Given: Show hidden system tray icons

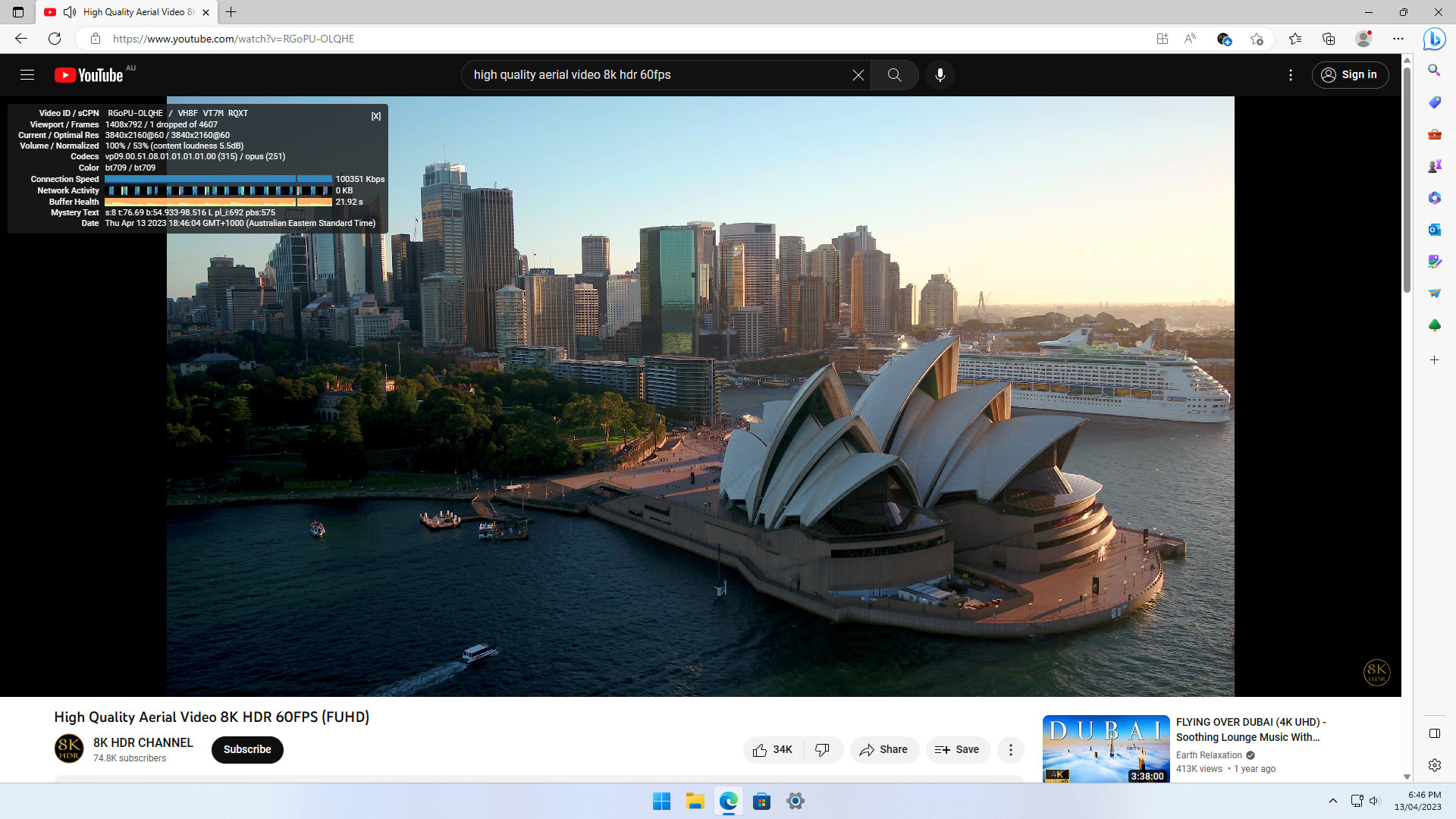Looking at the screenshot, I should pyautogui.click(x=1332, y=801).
